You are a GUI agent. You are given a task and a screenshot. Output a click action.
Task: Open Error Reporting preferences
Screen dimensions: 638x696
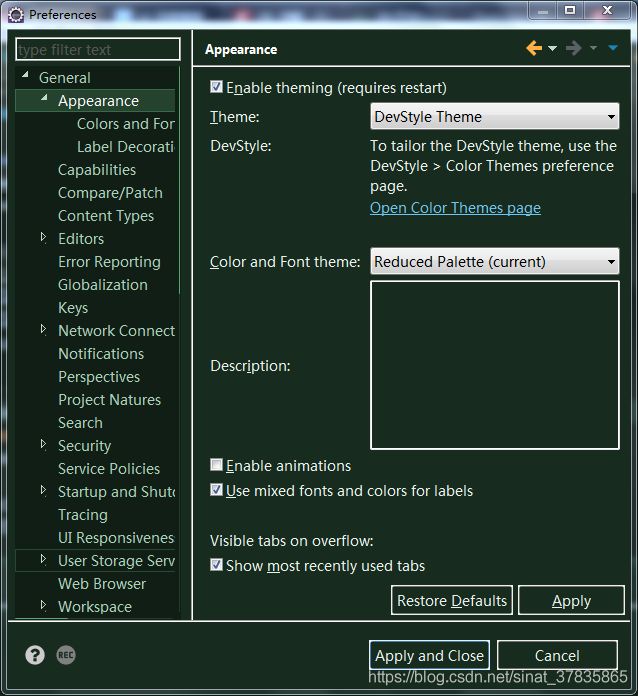pyautogui.click(x=109, y=262)
